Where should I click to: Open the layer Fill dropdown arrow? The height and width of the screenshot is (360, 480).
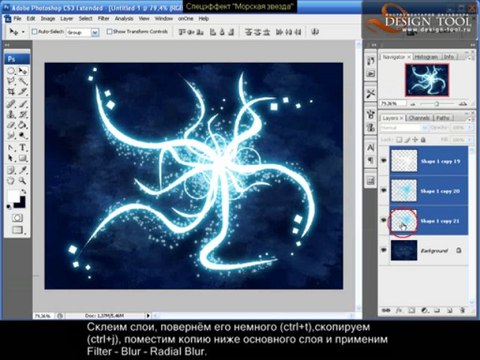470,140
